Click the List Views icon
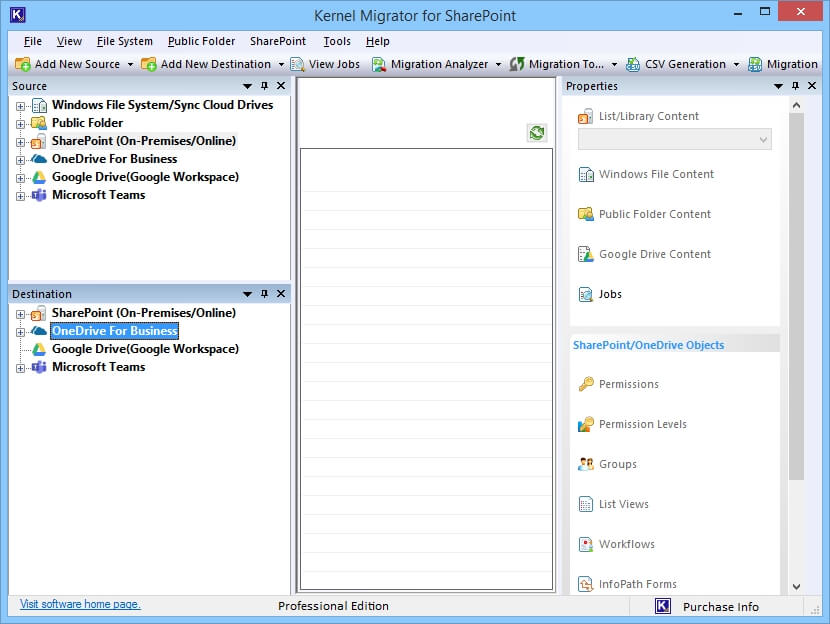The width and height of the screenshot is (830, 624). point(585,504)
